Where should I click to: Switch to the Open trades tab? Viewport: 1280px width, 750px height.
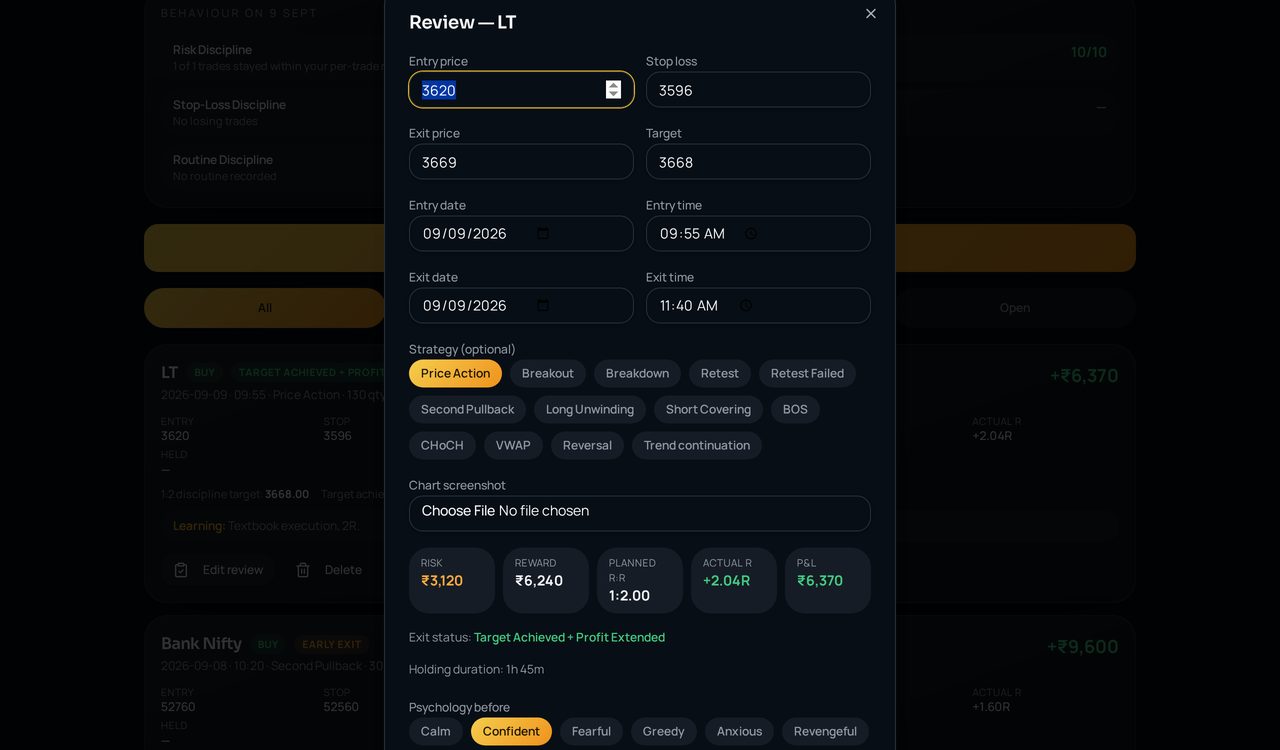pyautogui.click(x=1015, y=308)
